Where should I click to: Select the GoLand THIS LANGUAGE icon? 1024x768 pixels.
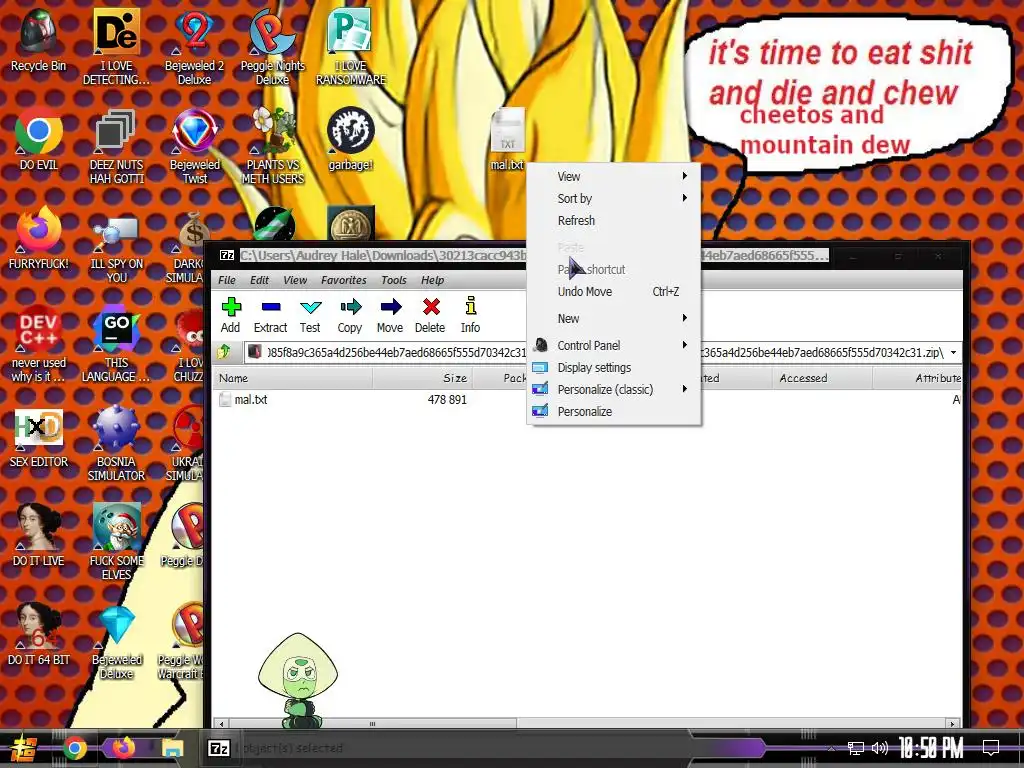[x=116, y=345]
